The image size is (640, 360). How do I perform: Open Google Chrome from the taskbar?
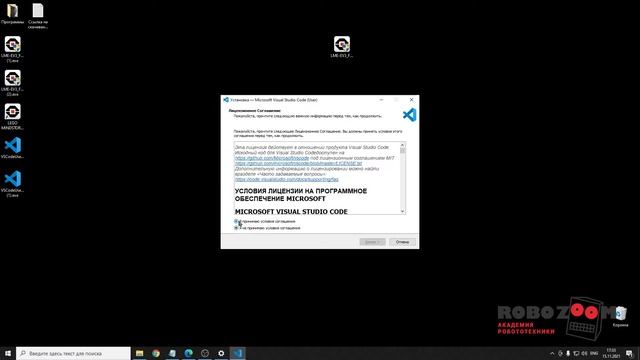coord(156,353)
